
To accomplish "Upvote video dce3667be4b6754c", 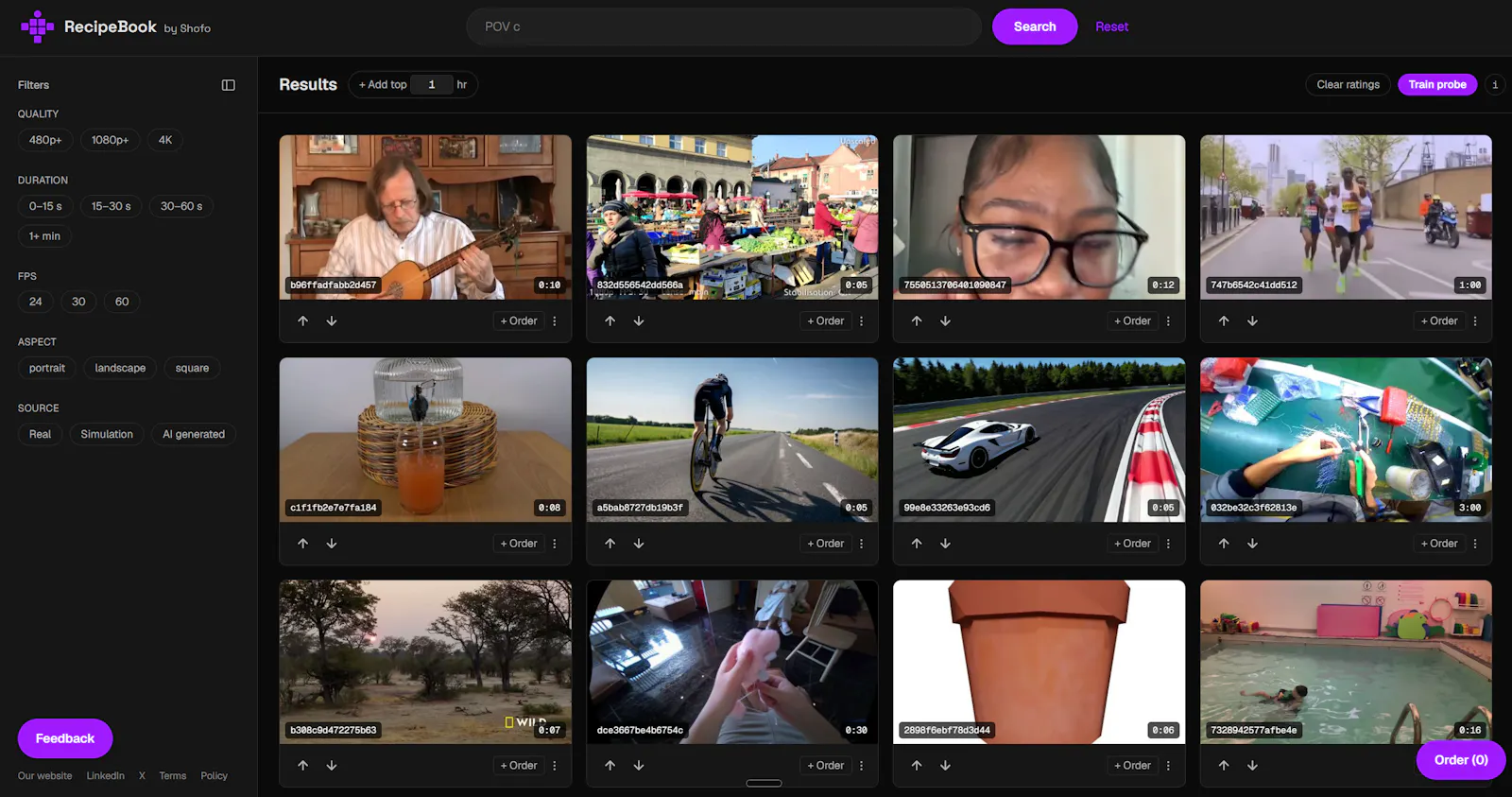I will click(x=610, y=766).
